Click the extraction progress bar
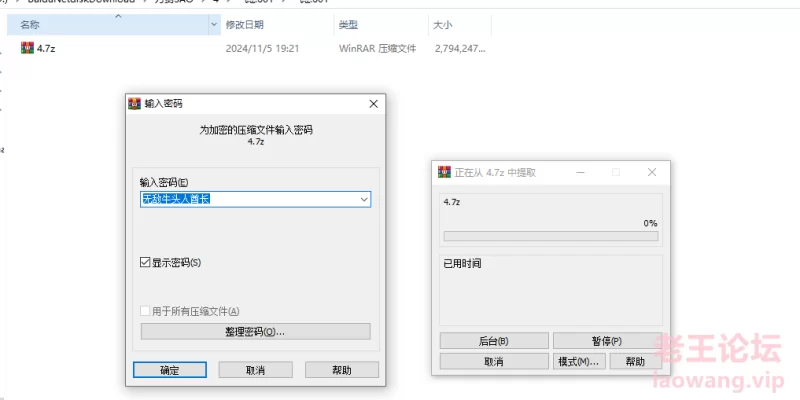The image size is (800, 400). pyautogui.click(x=551, y=236)
